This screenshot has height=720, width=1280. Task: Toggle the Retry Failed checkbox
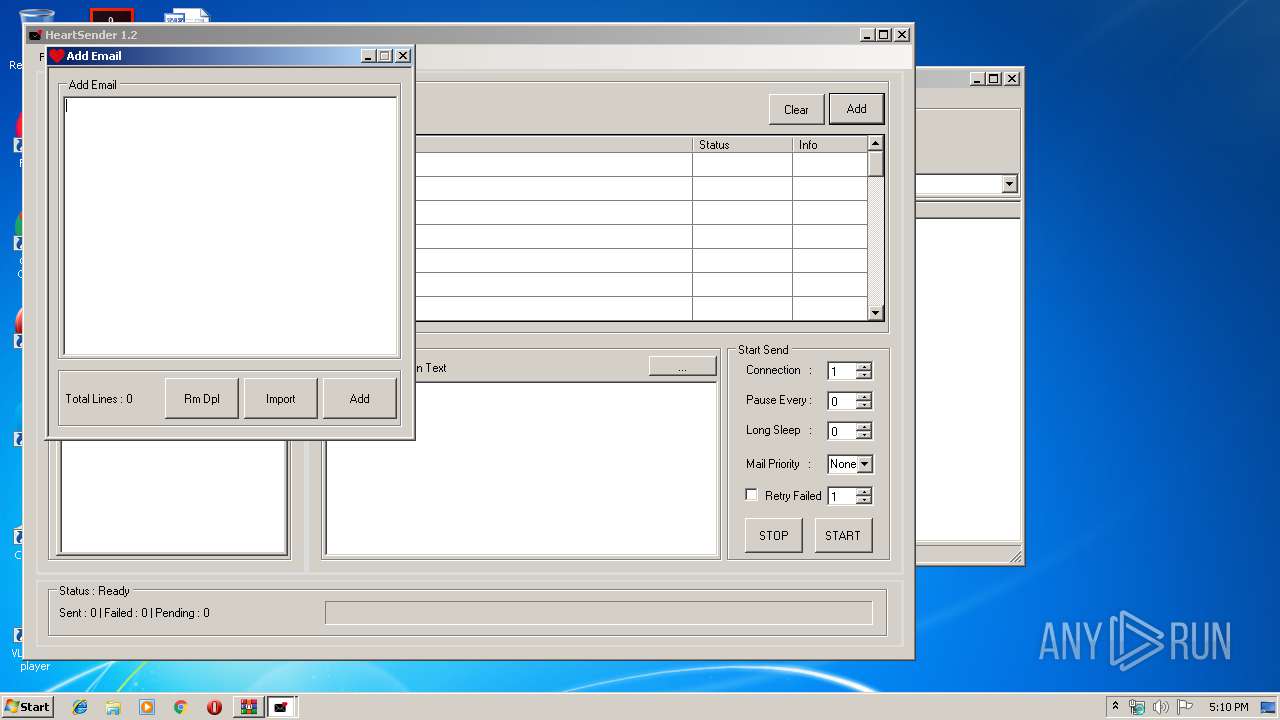pos(751,495)
